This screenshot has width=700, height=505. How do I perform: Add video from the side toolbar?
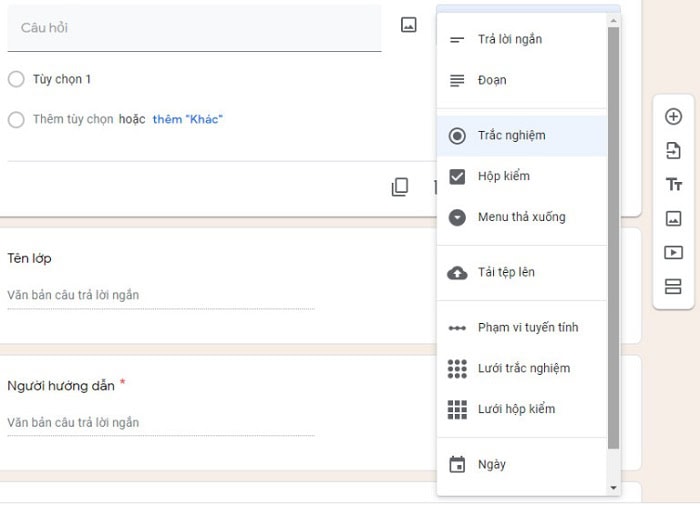(673, 252)
